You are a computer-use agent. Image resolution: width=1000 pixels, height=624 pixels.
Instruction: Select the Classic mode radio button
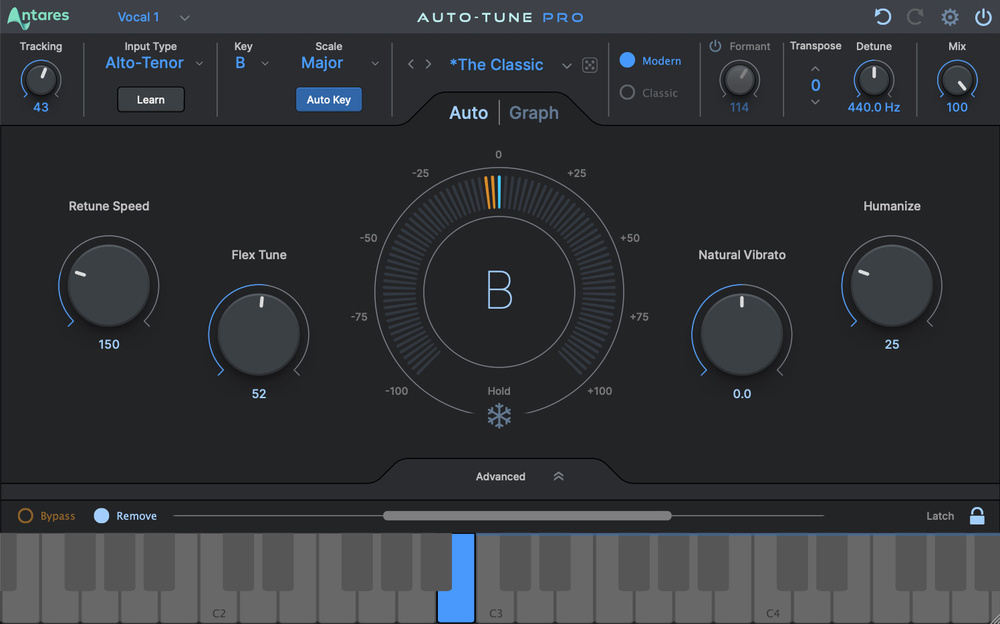click(x=628, y=93)
